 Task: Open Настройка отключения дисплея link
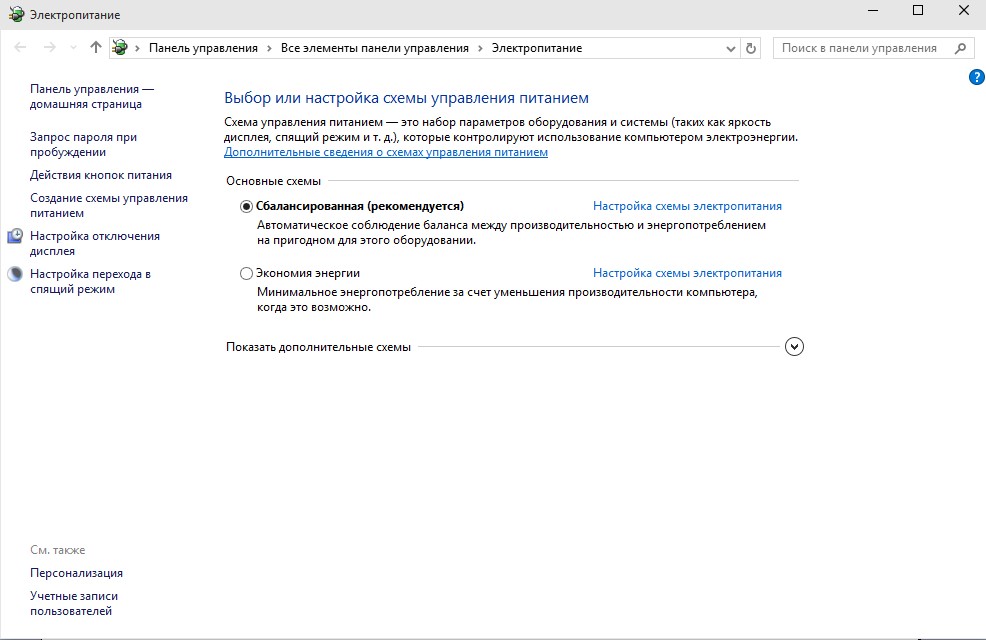(94, 243)
